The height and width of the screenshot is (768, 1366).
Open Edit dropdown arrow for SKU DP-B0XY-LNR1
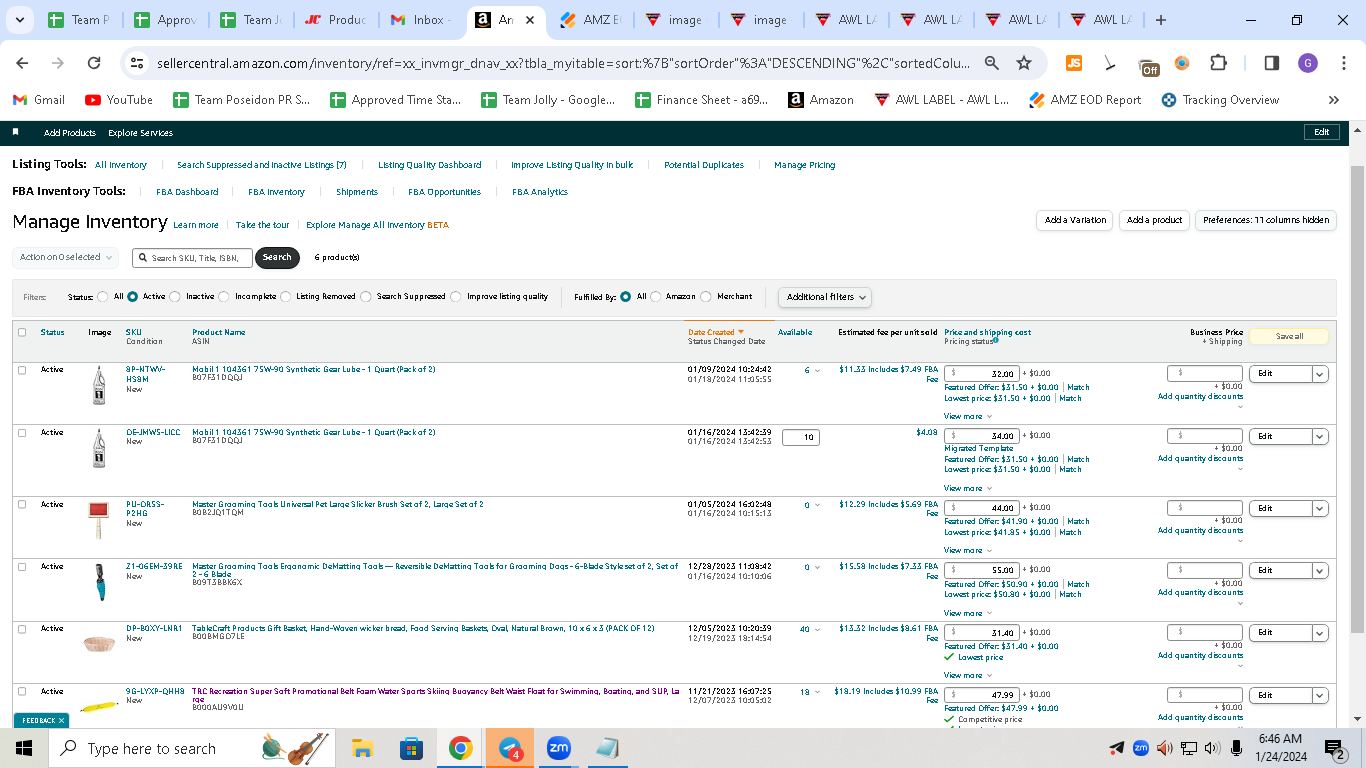1320,633
